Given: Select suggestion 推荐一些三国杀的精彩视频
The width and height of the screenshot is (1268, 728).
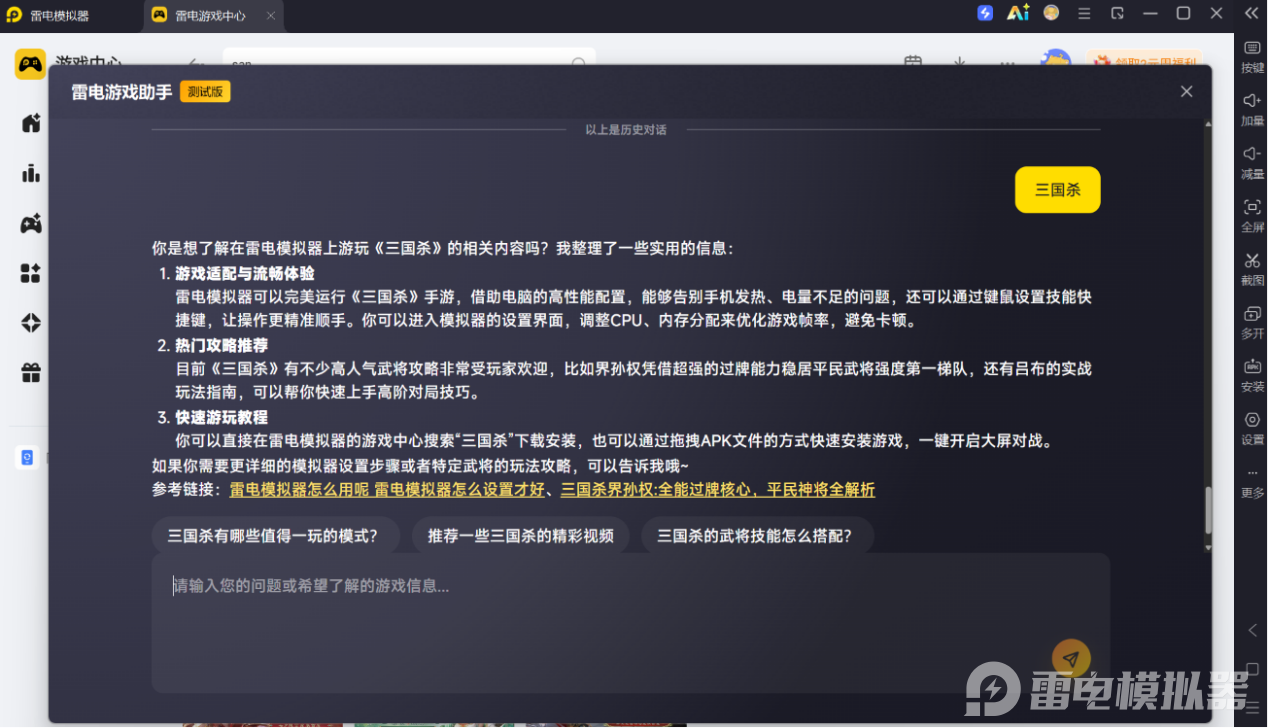Looking at the screenshot, I should point(520,535).
